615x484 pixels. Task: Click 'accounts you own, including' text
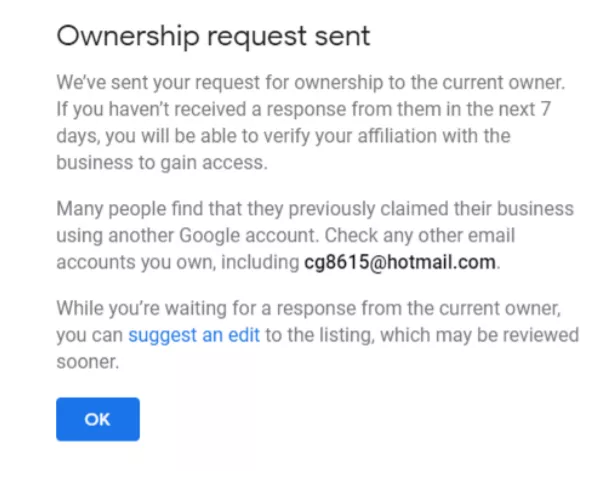tap(178, 262)
